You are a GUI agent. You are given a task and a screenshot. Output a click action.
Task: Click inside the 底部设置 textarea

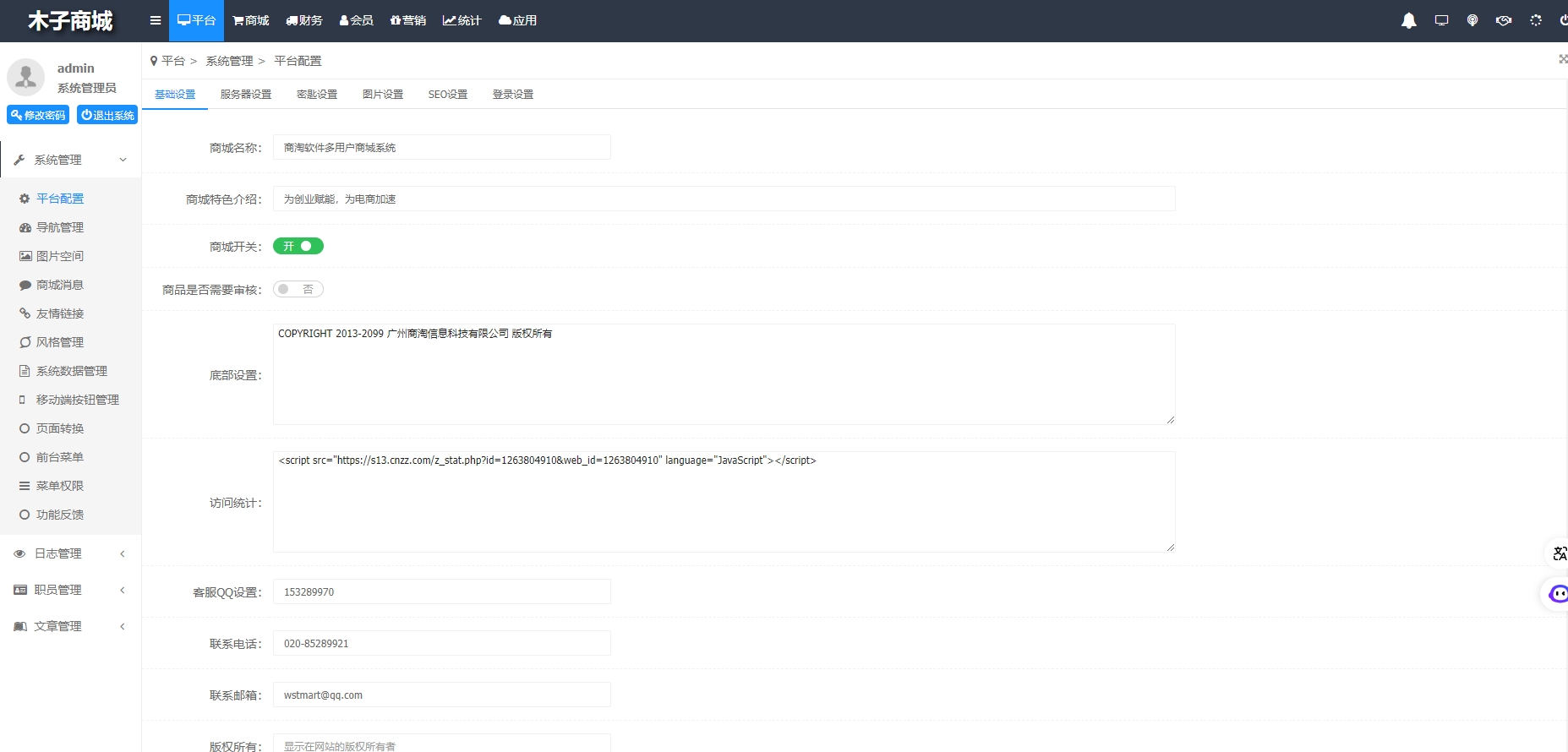(724, 374)
